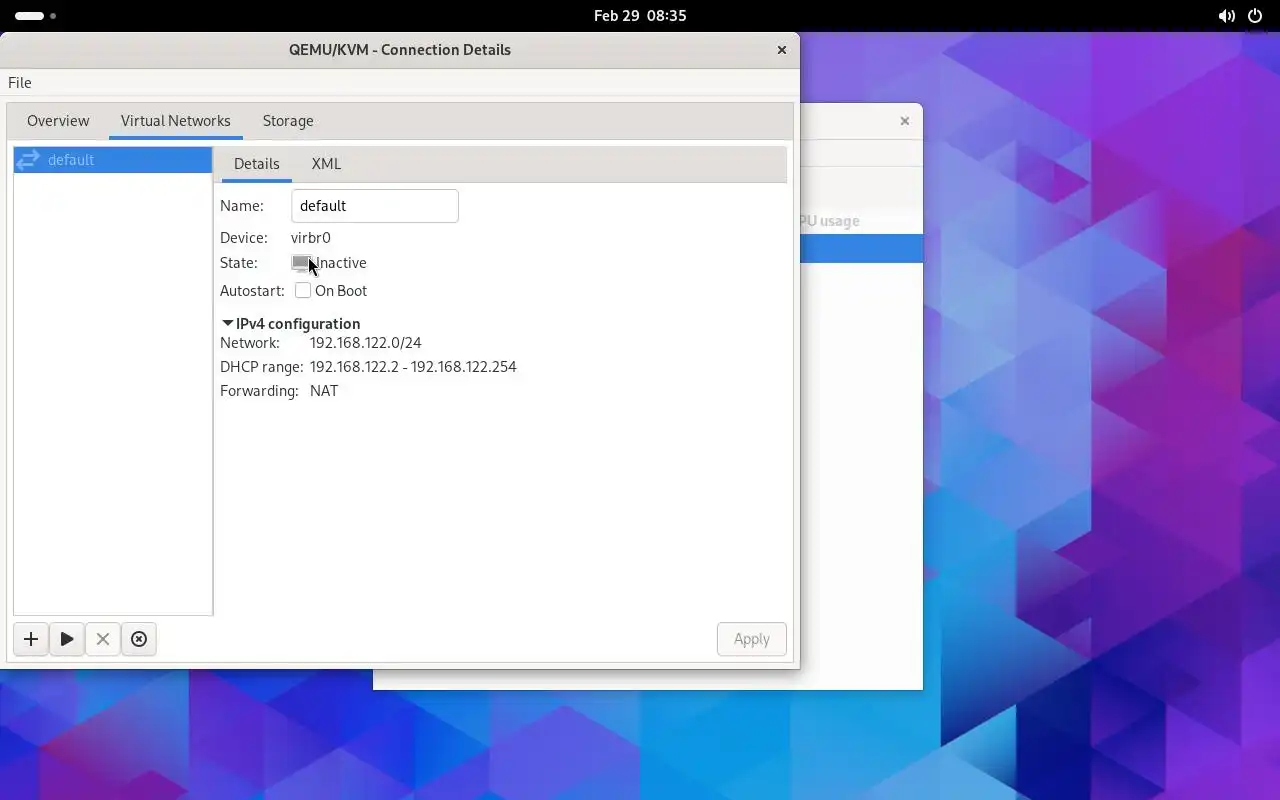Select the Virtual Networks tab
Image resolution: width=1280 pixels, height=800 pixels.
[176, 121]
